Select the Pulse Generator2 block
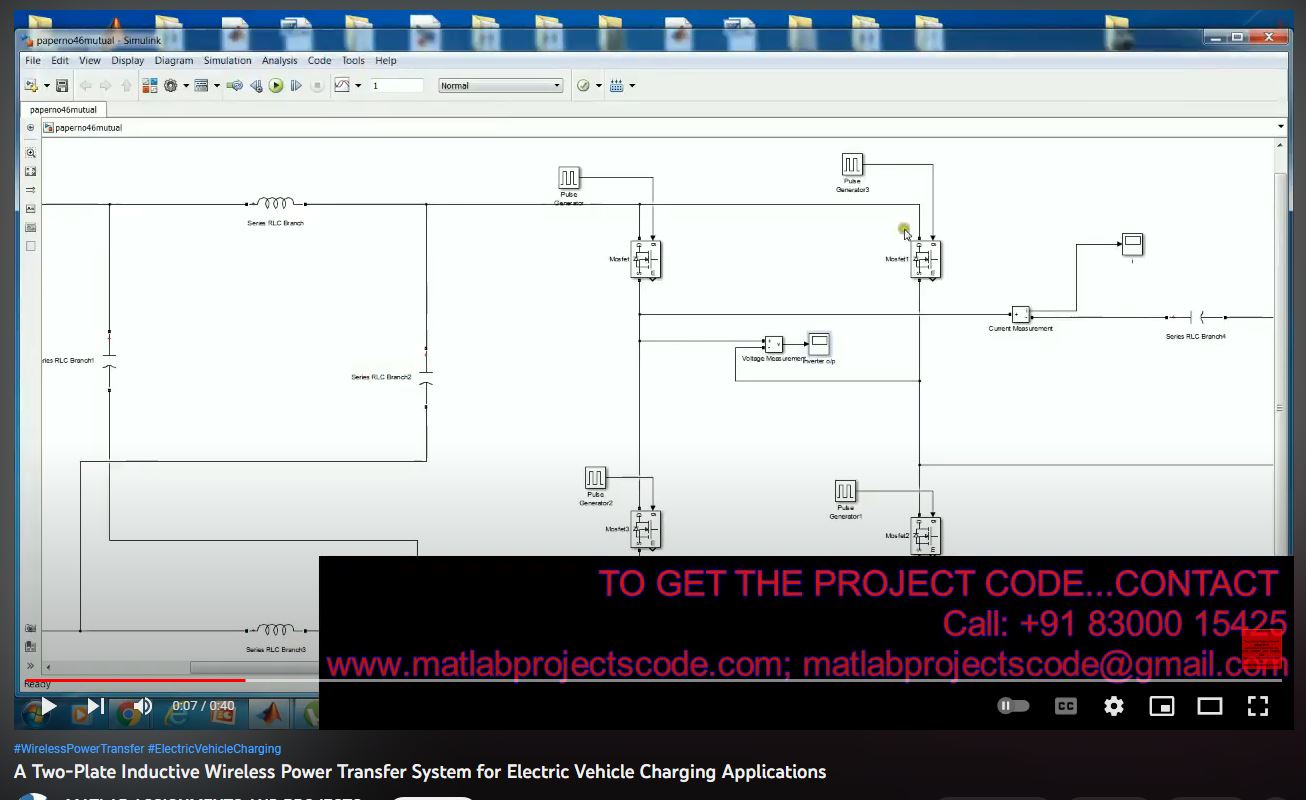 point(595,478)
